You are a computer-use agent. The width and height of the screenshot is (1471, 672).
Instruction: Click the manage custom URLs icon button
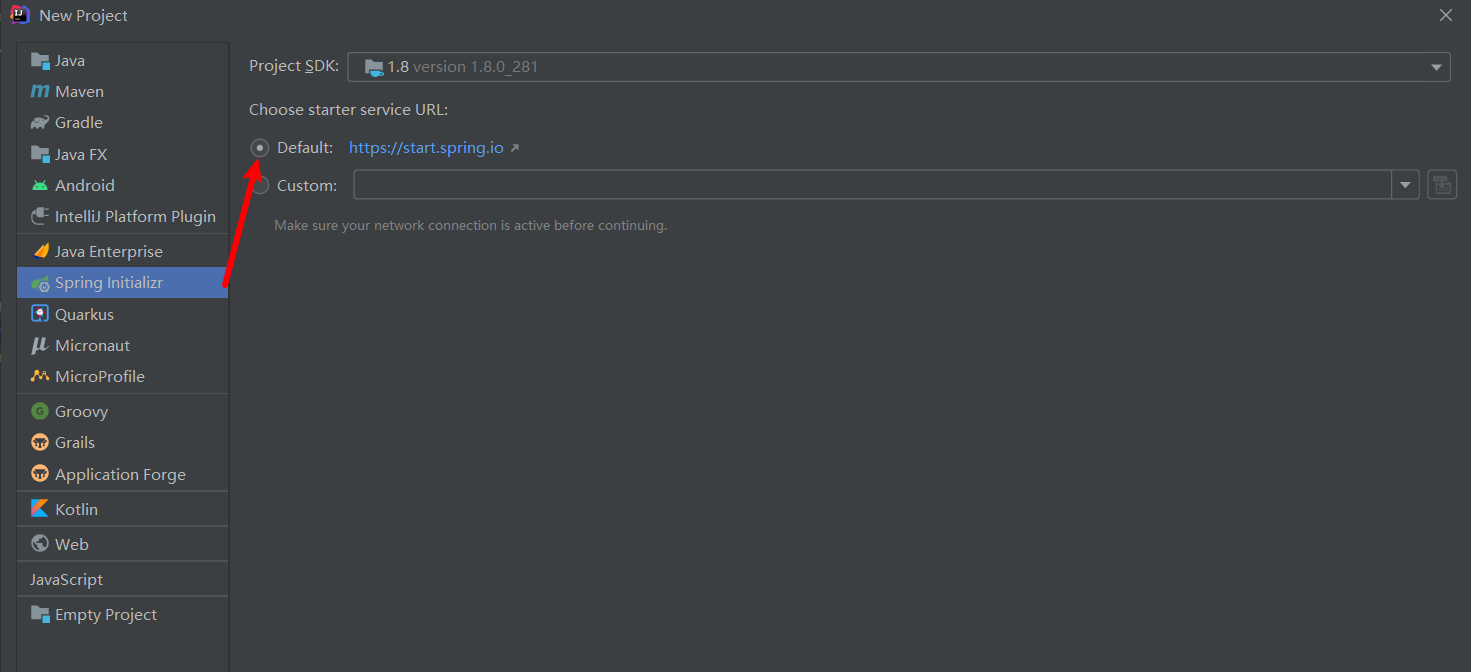coord(1442,185)
